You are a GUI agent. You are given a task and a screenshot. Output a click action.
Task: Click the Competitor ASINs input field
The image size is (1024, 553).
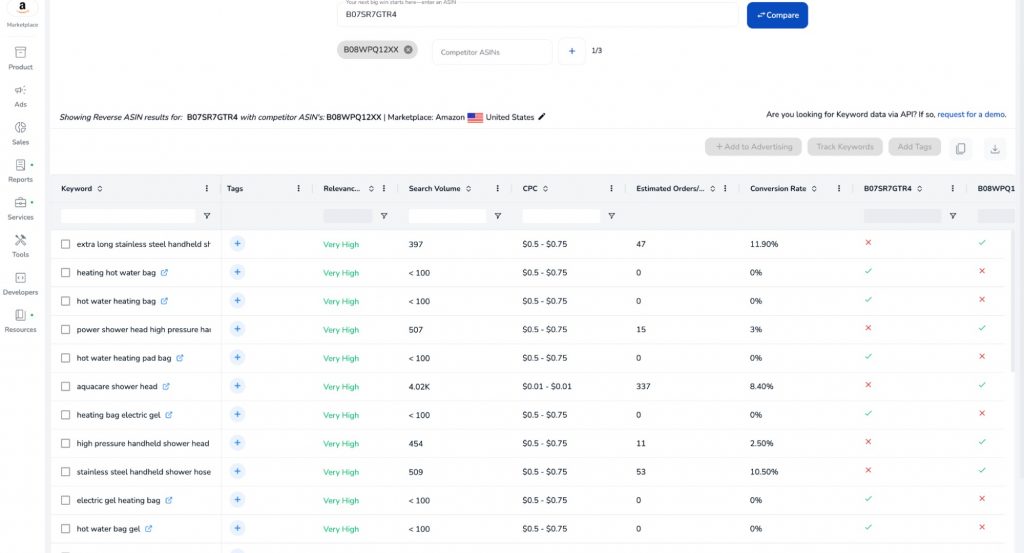(x=492, y=52)
